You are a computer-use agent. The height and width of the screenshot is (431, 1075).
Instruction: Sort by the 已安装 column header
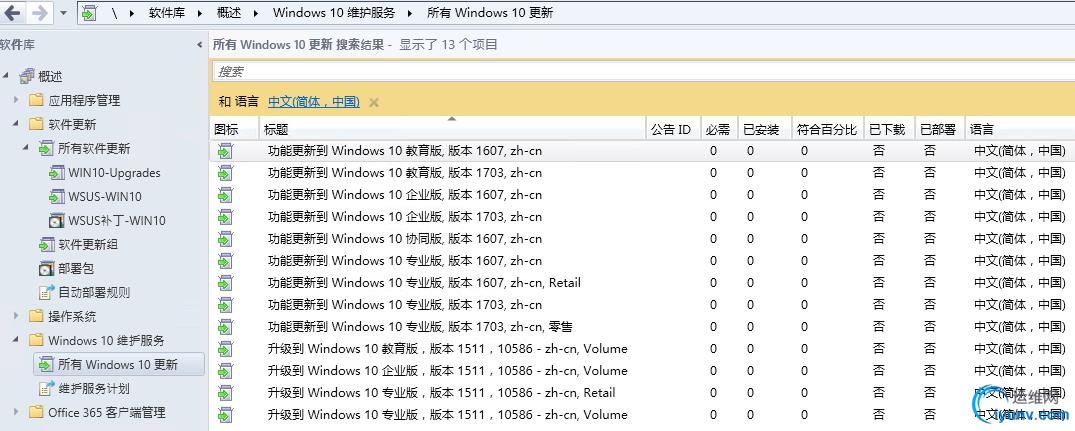point(764,130)
